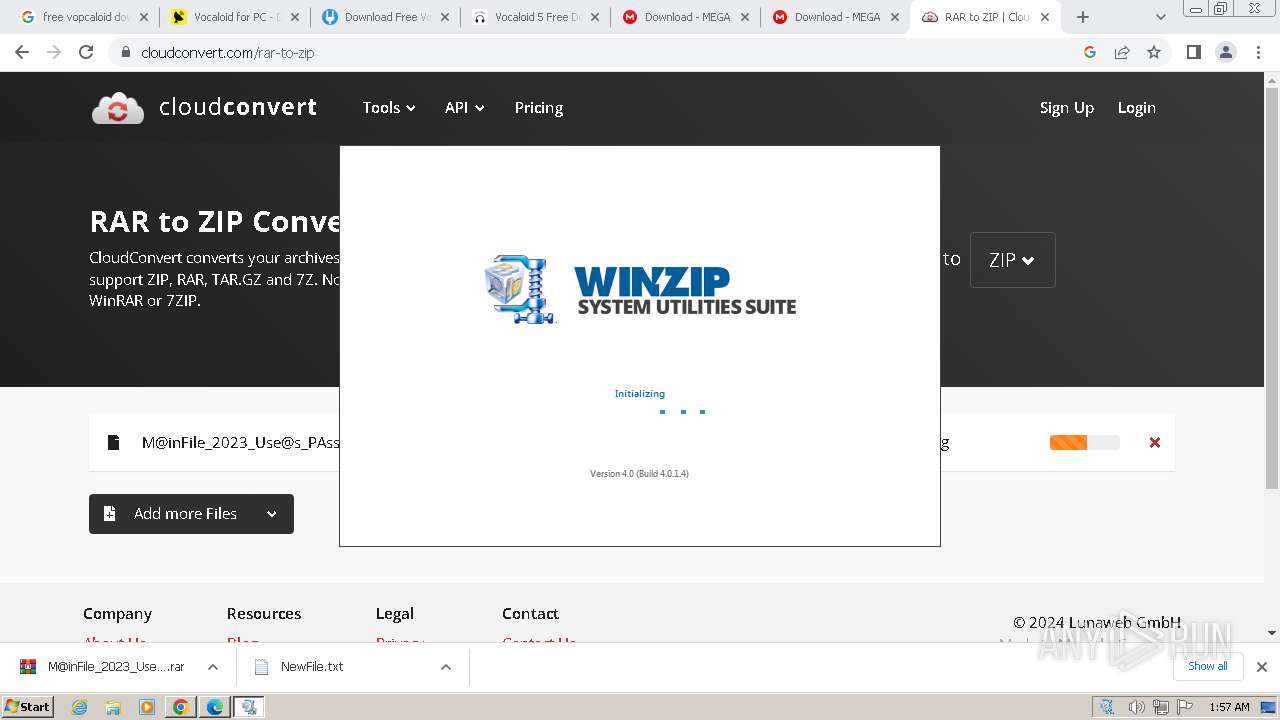Click the Login link

[x=1137, y=107]
